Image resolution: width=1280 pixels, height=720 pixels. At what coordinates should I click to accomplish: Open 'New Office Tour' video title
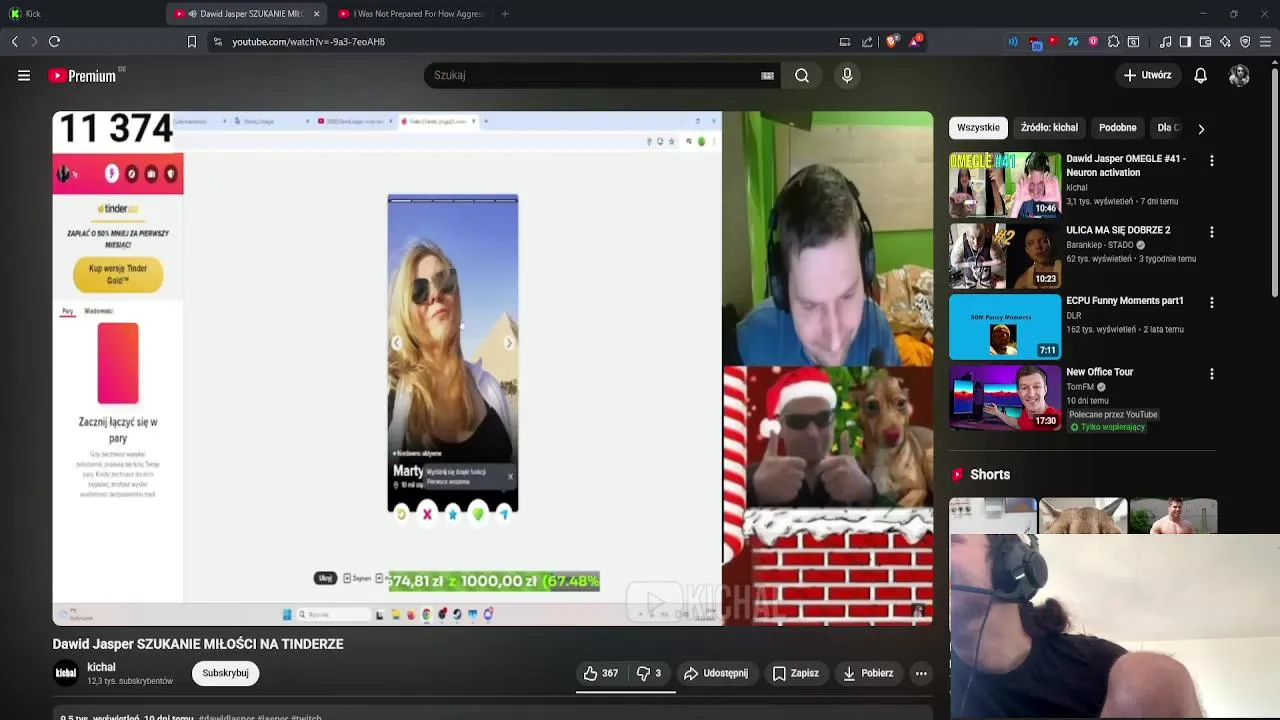(x=1099, y=372)
